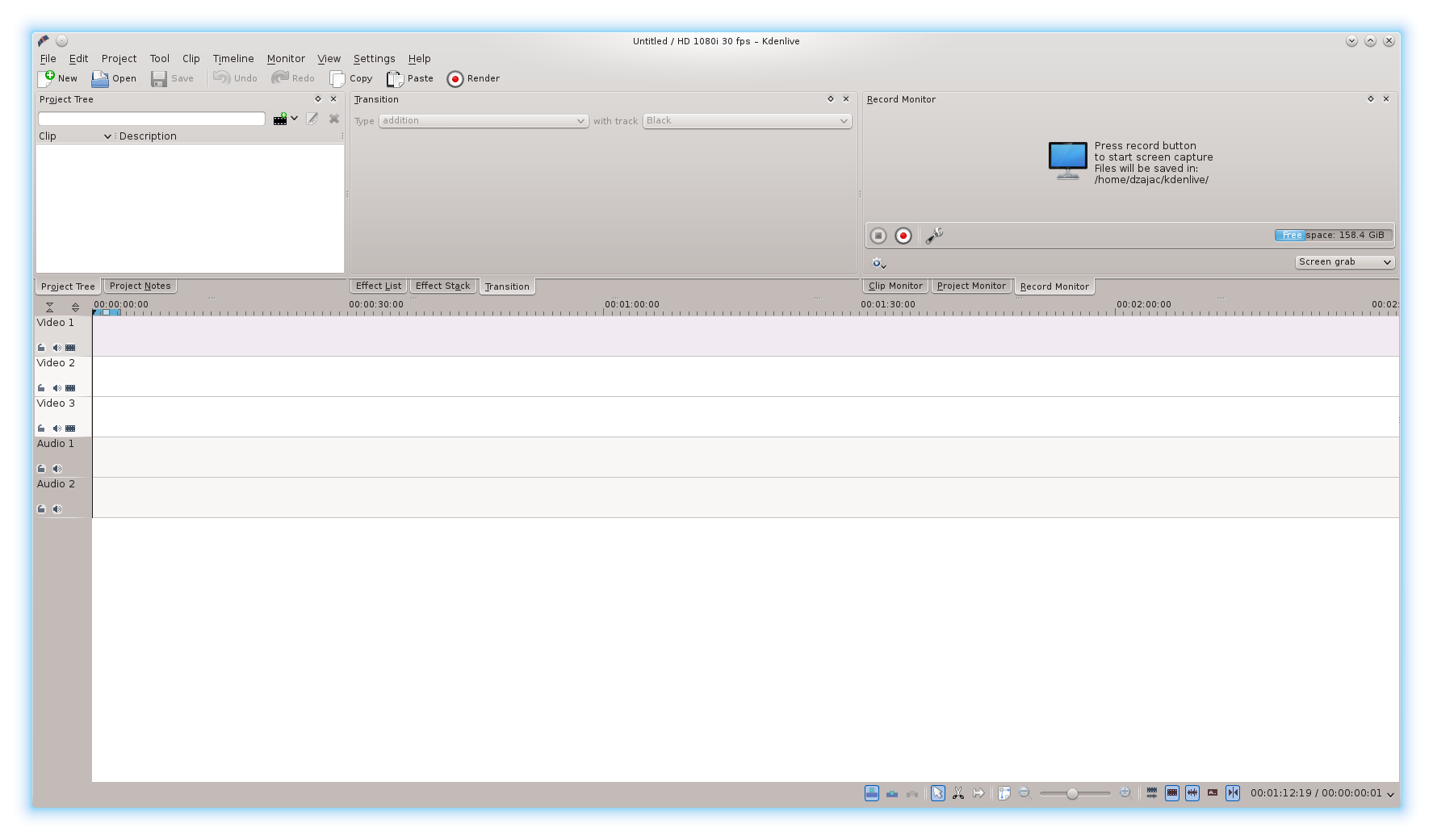Switch to the Clip Monitor tab
Screen dimensions: 1433x840
tap(895, 286)
